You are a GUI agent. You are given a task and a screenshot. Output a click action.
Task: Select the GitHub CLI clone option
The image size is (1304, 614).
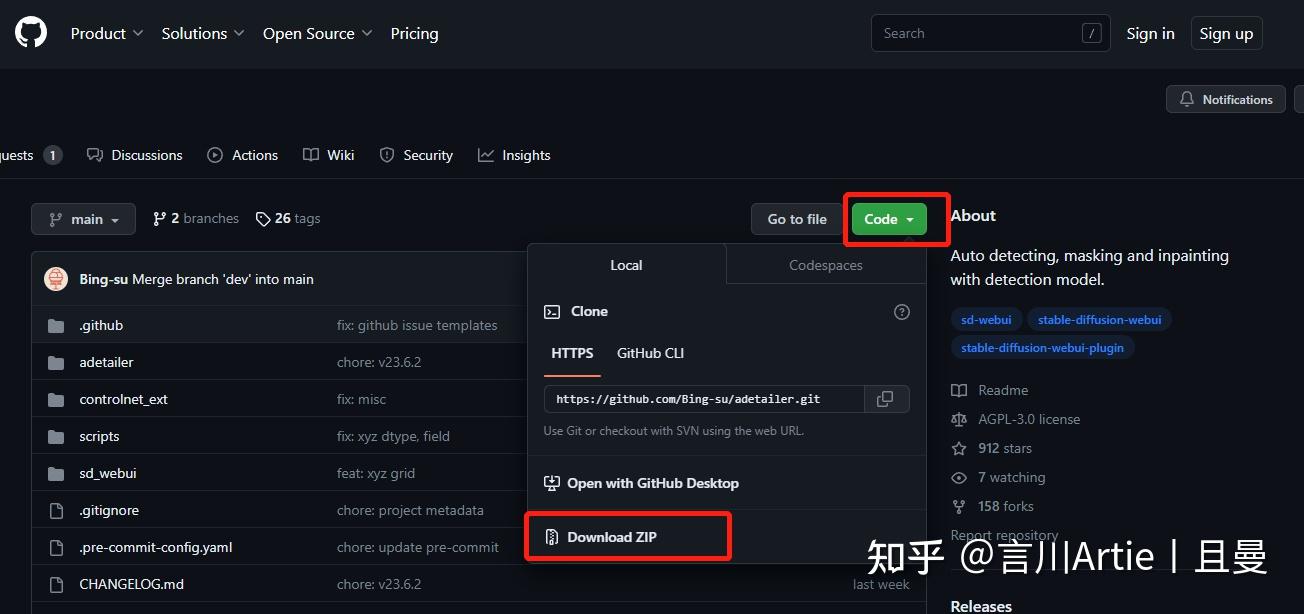pyautogui.click(x=650, y=353)
